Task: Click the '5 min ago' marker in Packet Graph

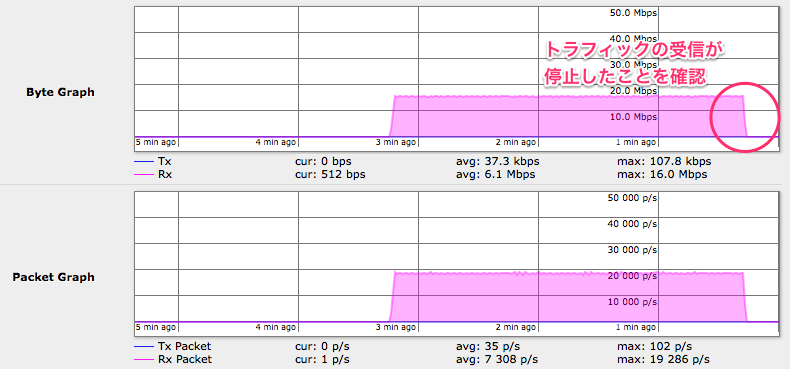Action: point(156,327)
